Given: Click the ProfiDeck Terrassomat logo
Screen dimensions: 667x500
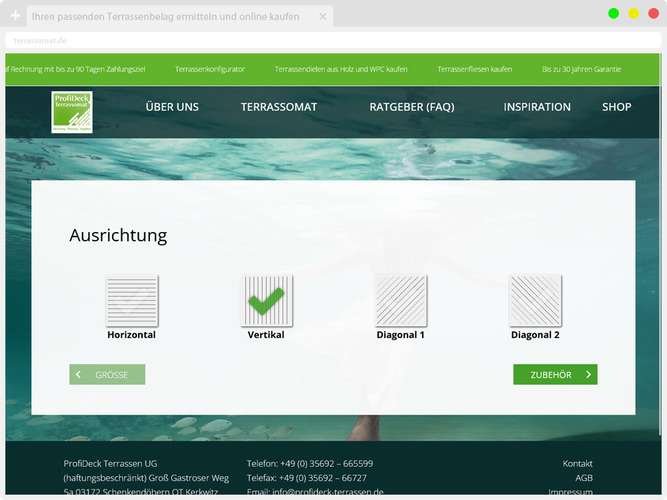Looking at the screenshot, I should 73,111.
